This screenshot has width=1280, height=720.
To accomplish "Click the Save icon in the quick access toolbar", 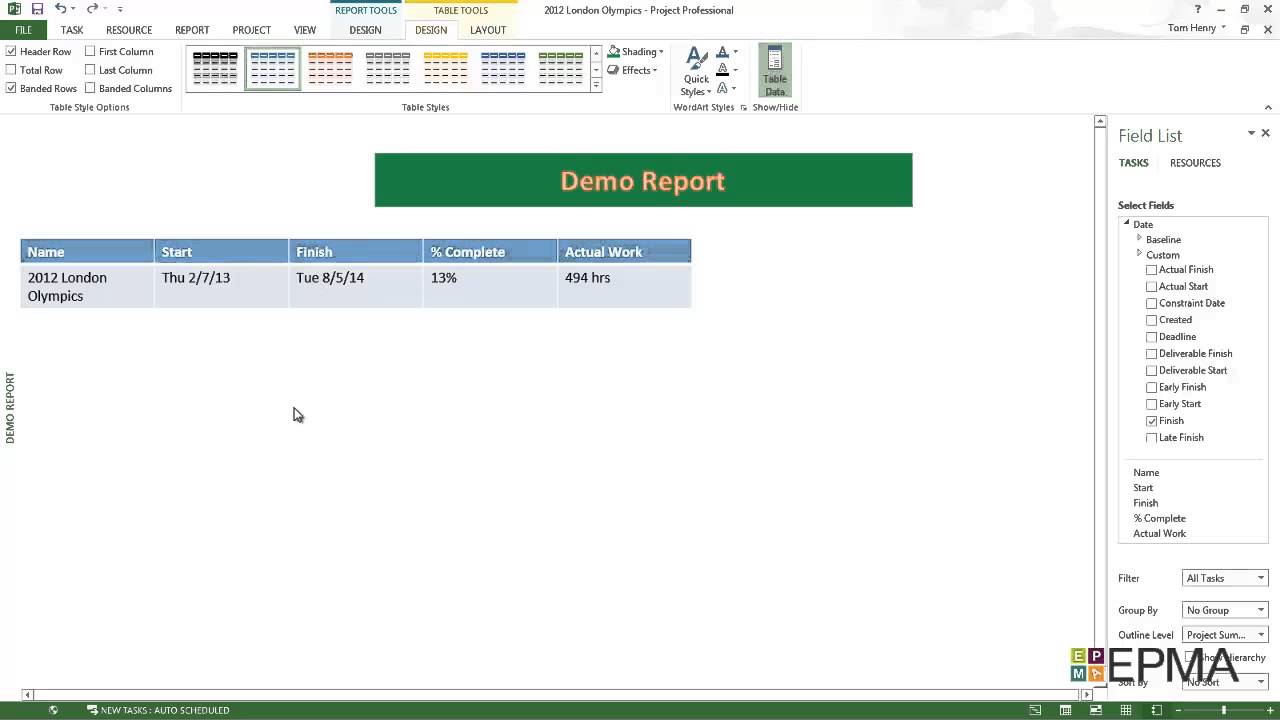I will pyautogui.click(x=37, y=9).
